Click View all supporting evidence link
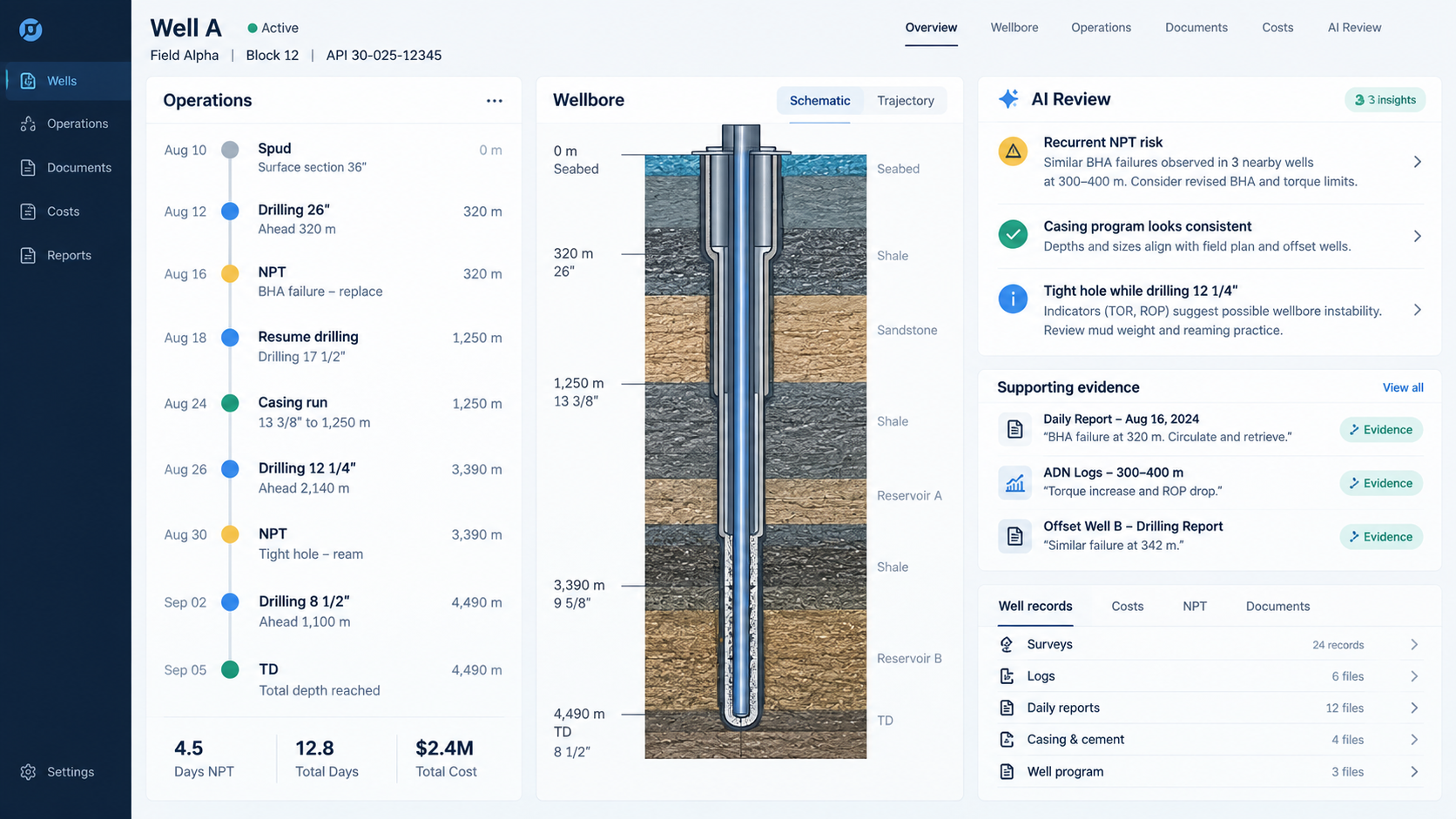1456x819 pixels. coord(1403,387)
